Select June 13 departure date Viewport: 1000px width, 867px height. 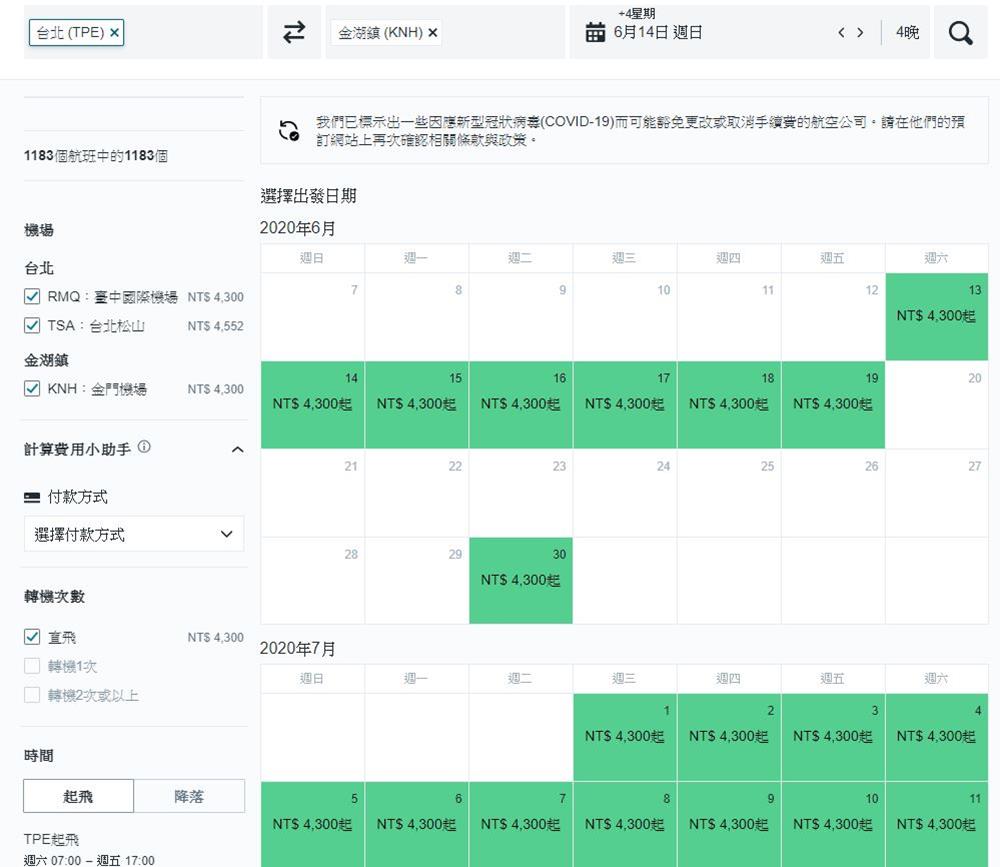click(x=936, y=316)
